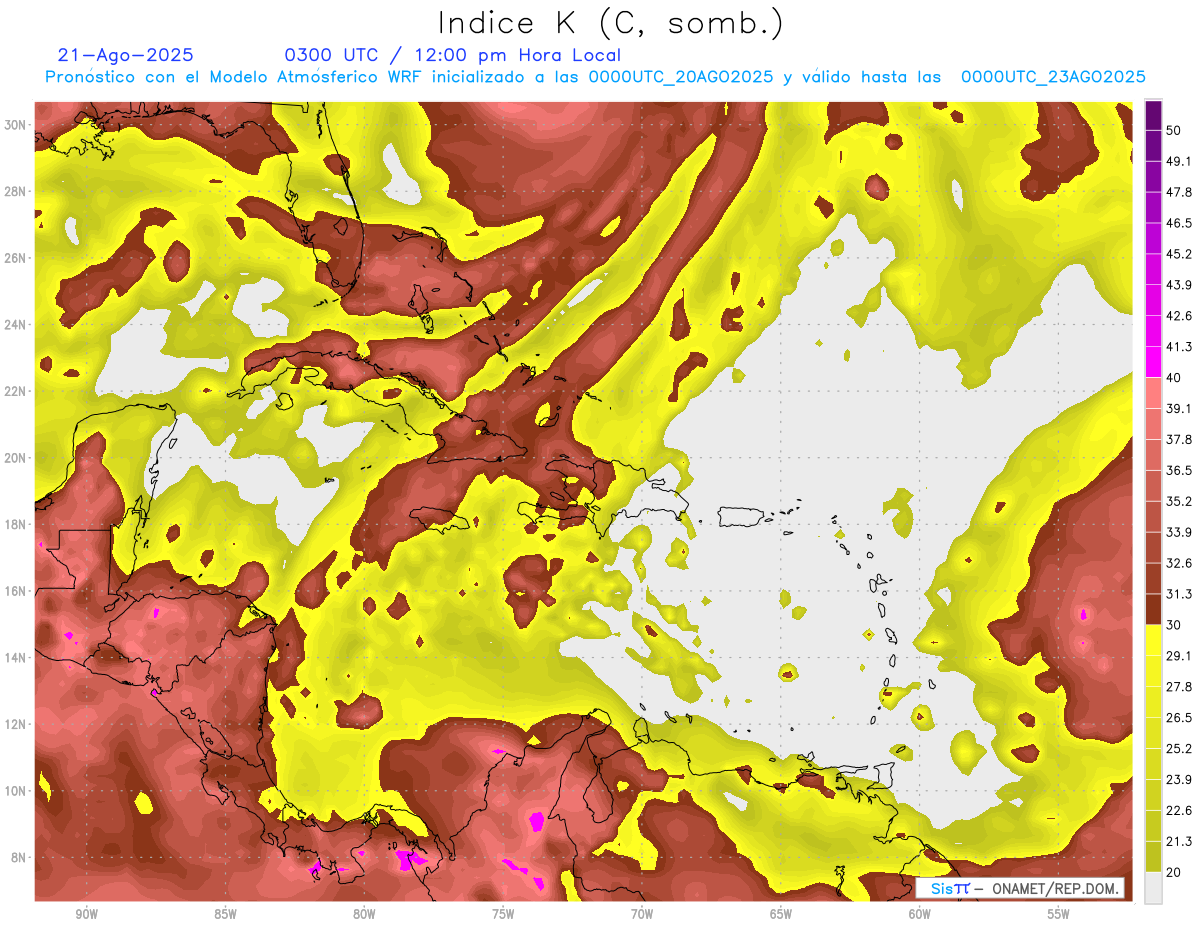Click the latitude label '12N'
Image resolution: width=1200 pixels, height=927 pixels.
tap(16, 724)
